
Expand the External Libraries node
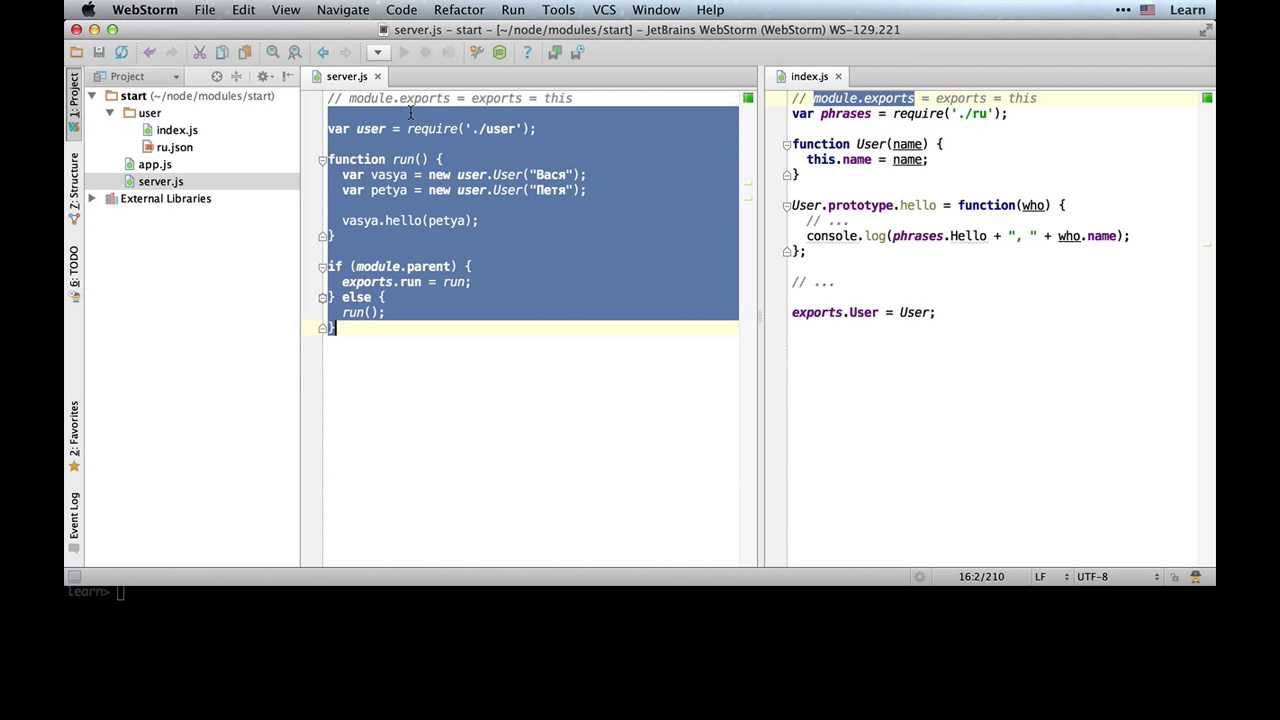point(92,198)
